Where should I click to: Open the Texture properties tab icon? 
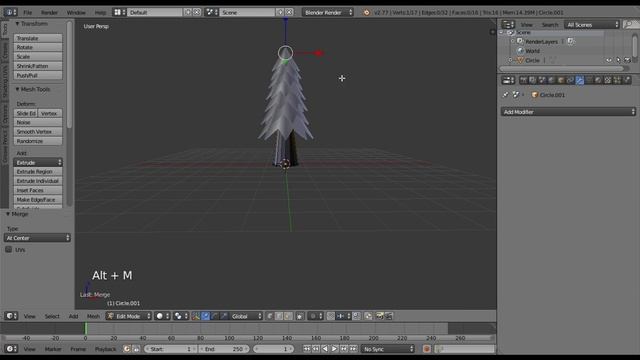607,80
